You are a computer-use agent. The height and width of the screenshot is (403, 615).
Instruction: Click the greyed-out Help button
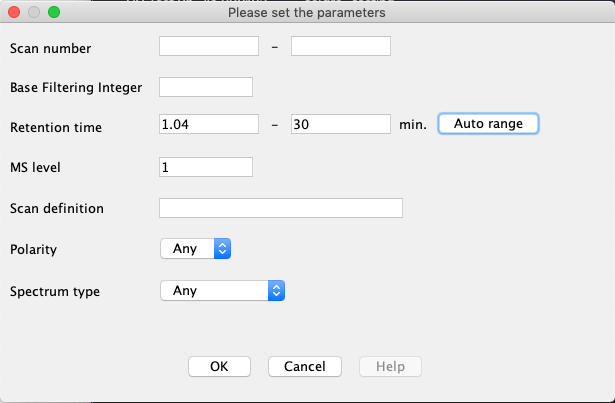390,366
